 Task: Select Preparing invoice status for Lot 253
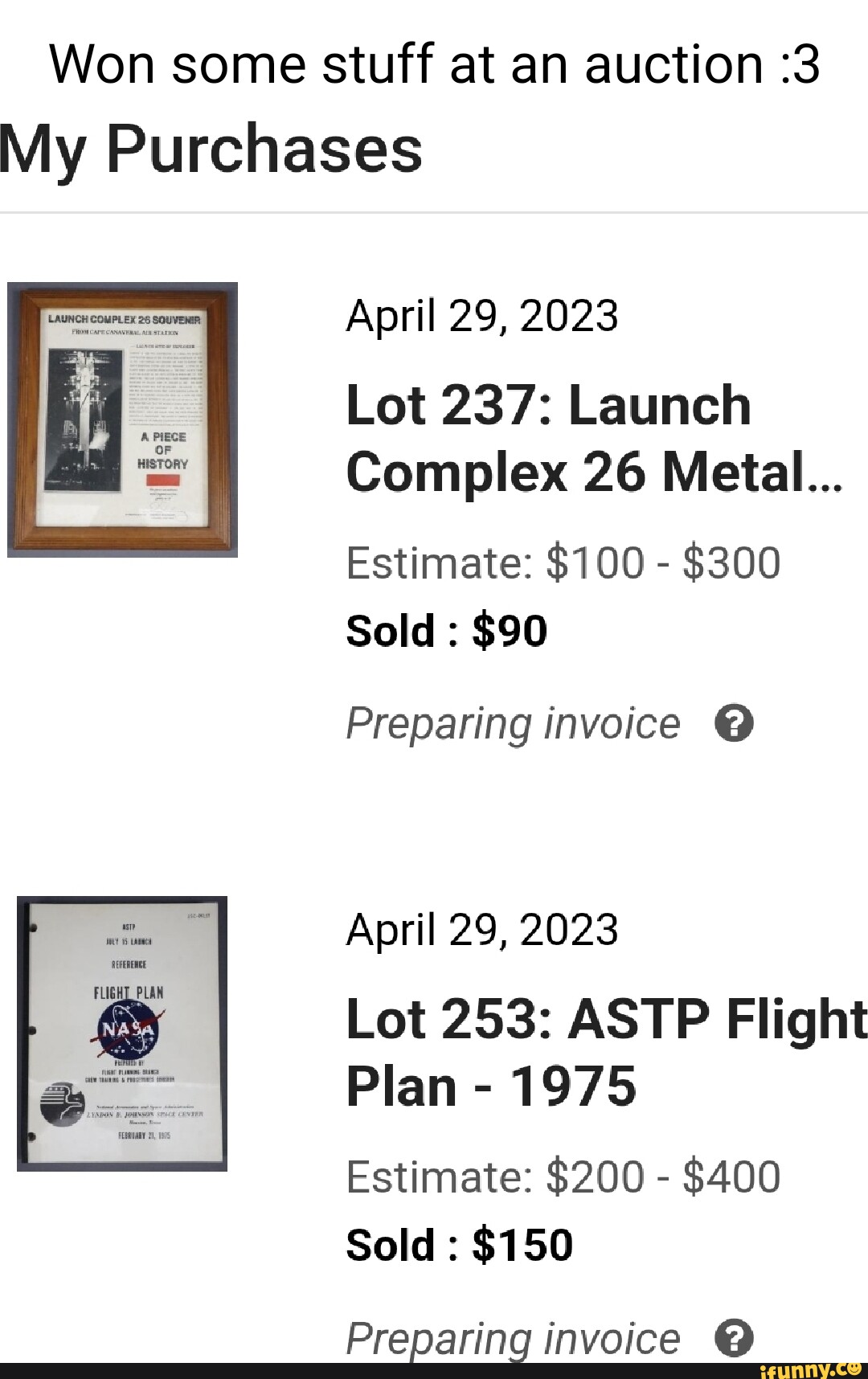513,1338
